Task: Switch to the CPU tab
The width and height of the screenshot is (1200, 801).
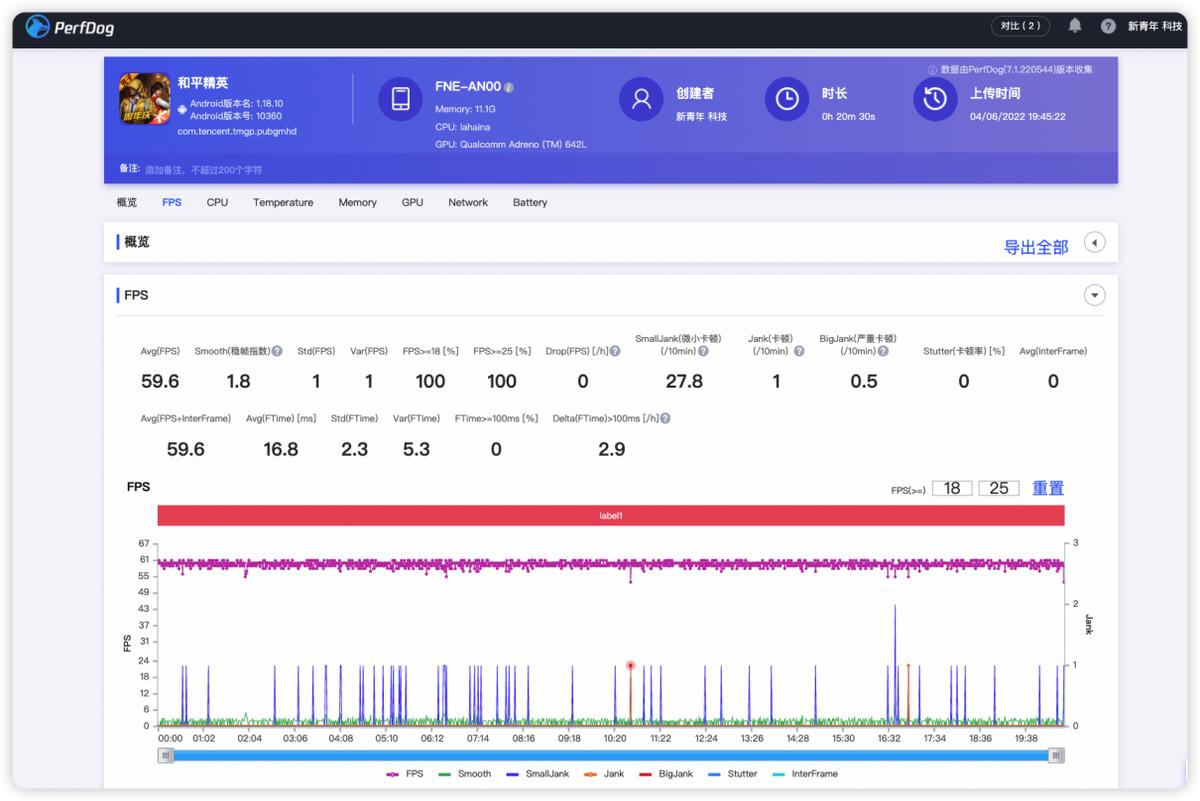Action: 217,202
